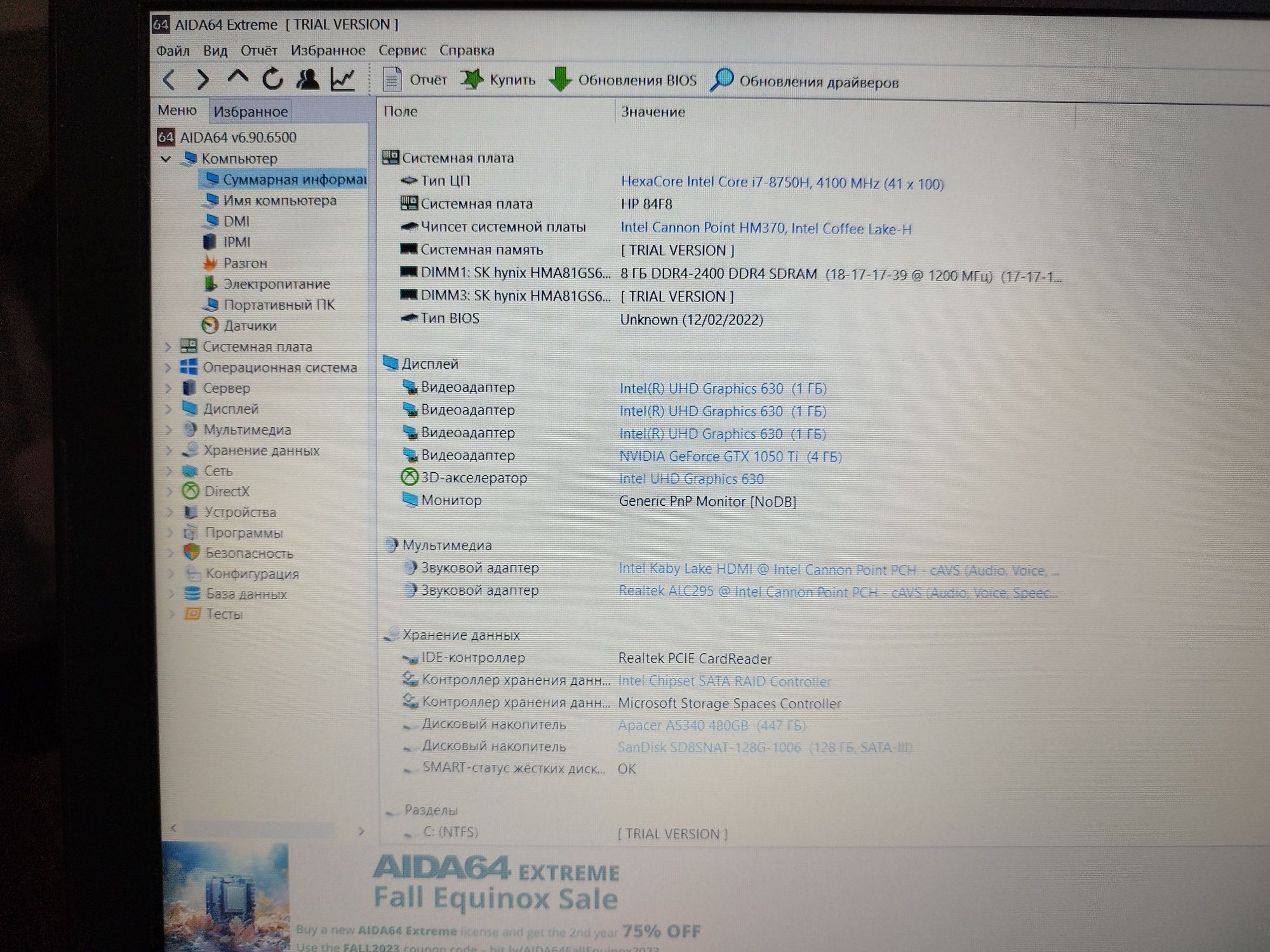Select the Устройства tree item

coord(230,512)
